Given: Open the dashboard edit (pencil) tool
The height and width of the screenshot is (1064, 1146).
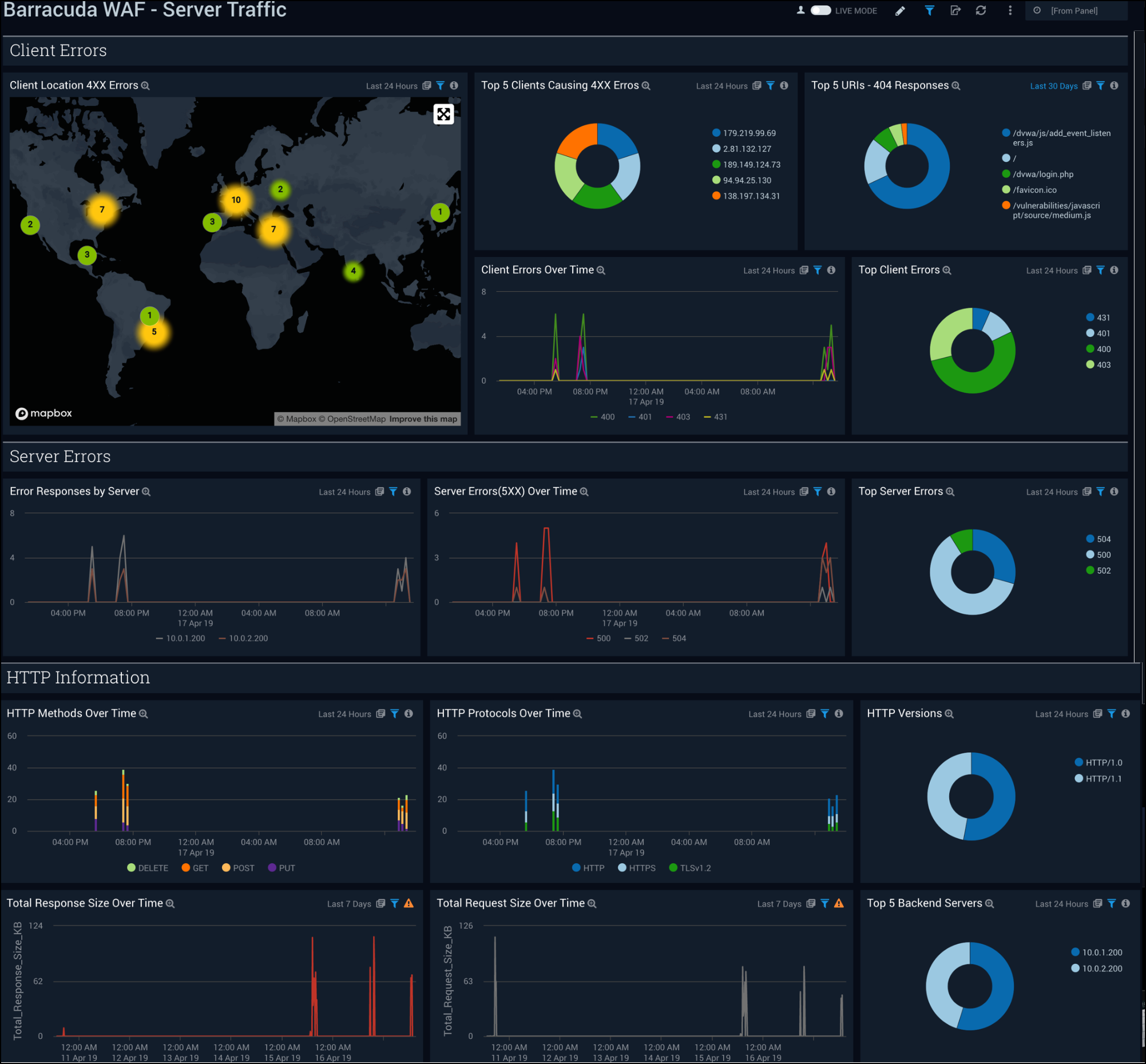Looking at the screenshot, I should (x=899, y=10).
